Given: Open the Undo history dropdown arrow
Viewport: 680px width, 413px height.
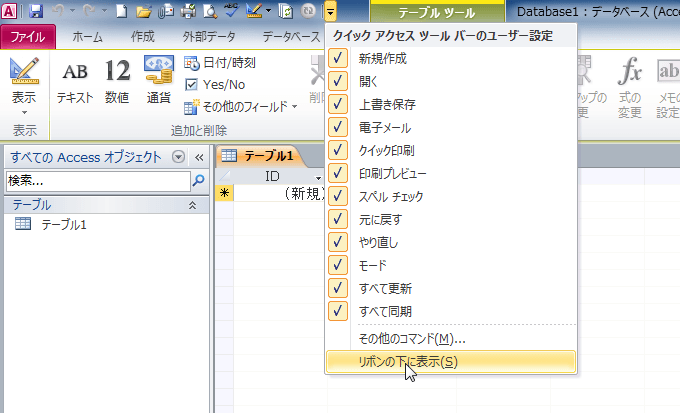Looking at the screenshot, I should coord(72,11).
